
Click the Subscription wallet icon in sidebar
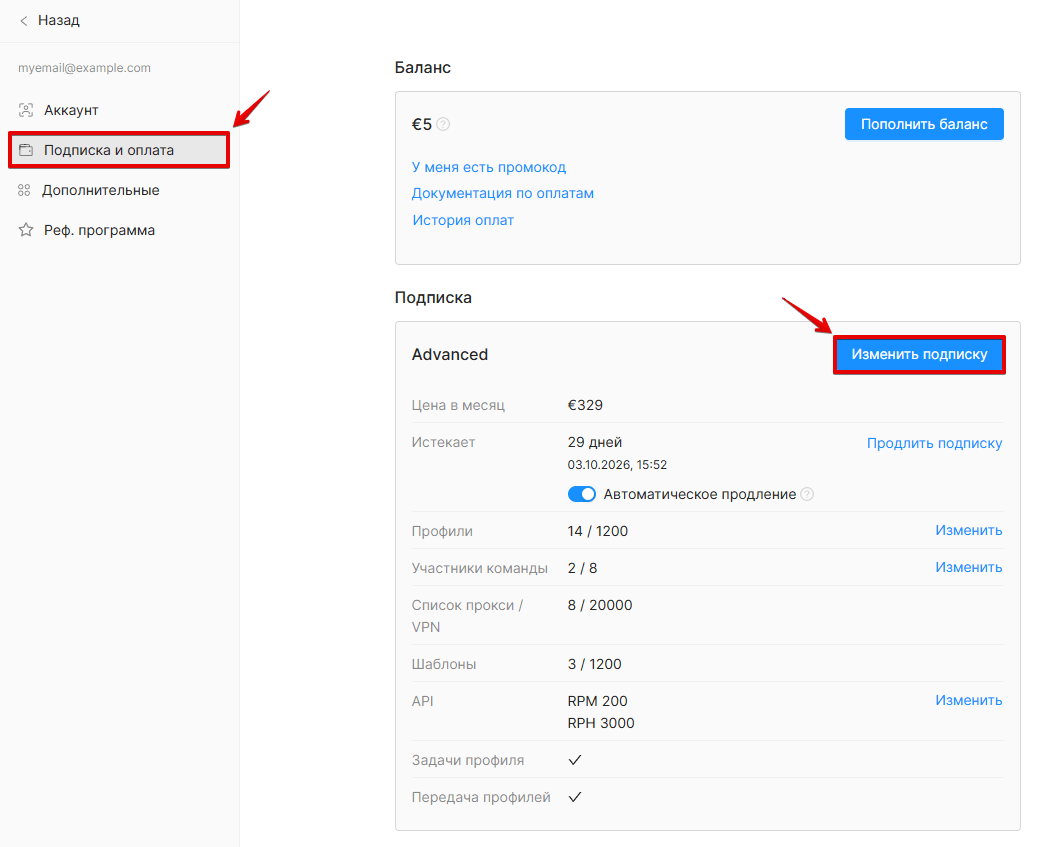point(26,150)
